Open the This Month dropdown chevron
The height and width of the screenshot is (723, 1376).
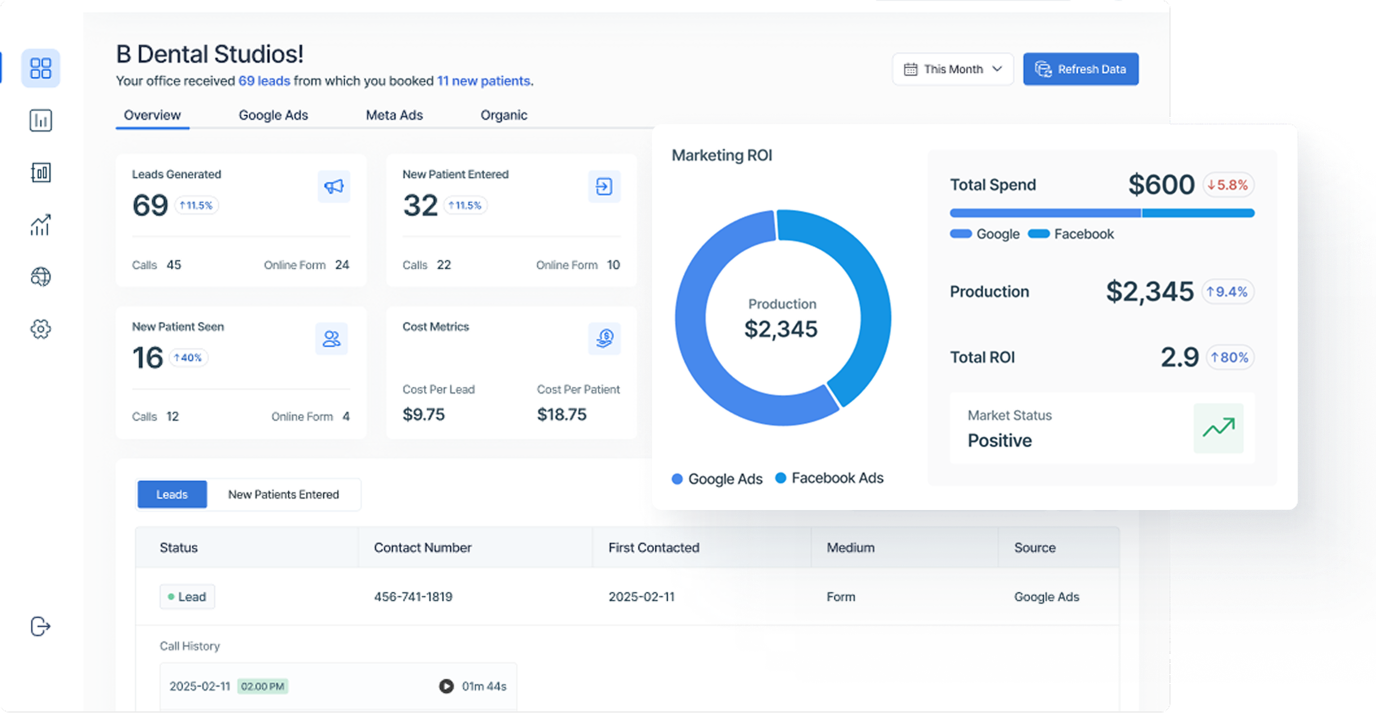click(x=996, y=69)
